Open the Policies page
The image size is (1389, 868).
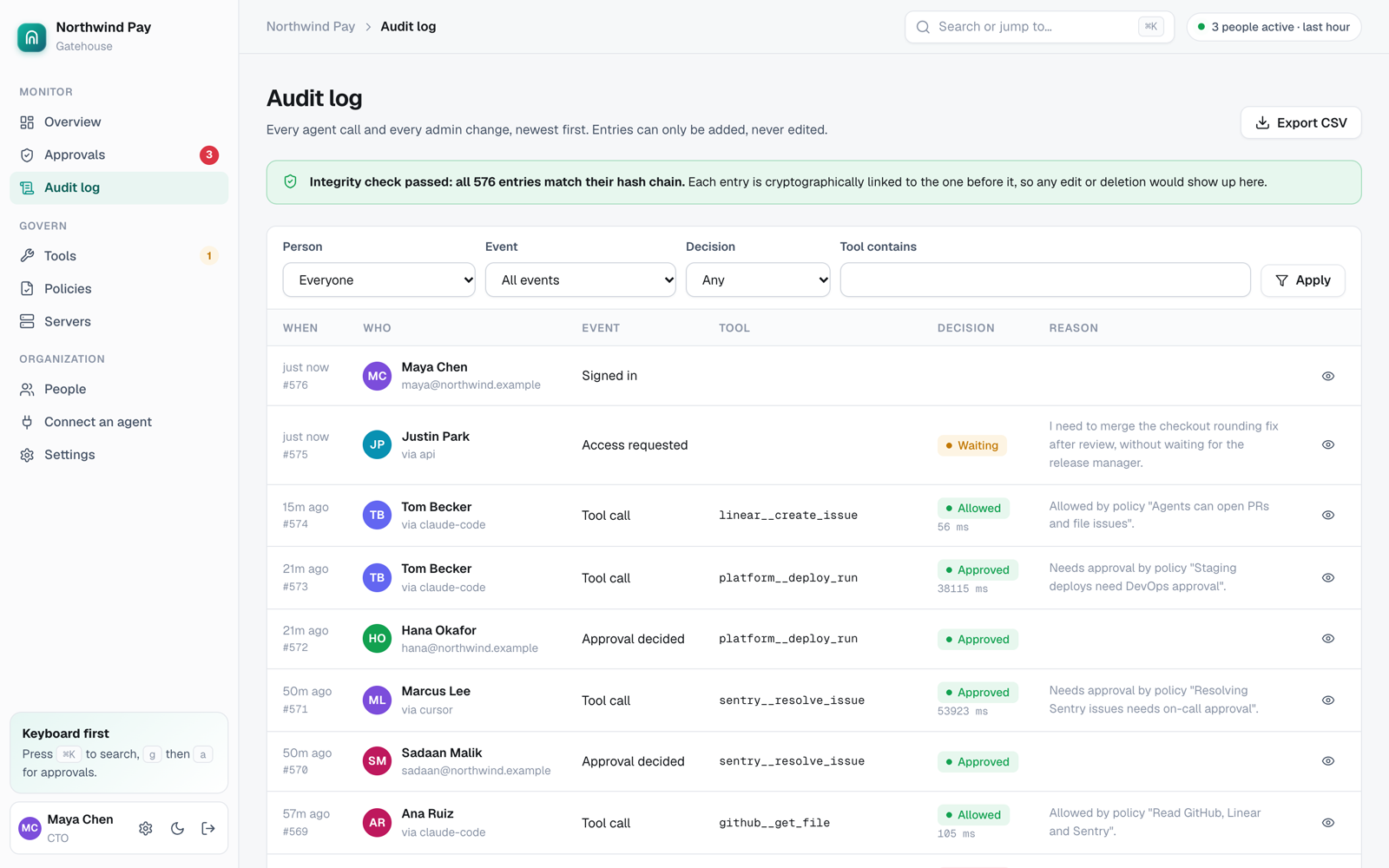coord(119,289)
